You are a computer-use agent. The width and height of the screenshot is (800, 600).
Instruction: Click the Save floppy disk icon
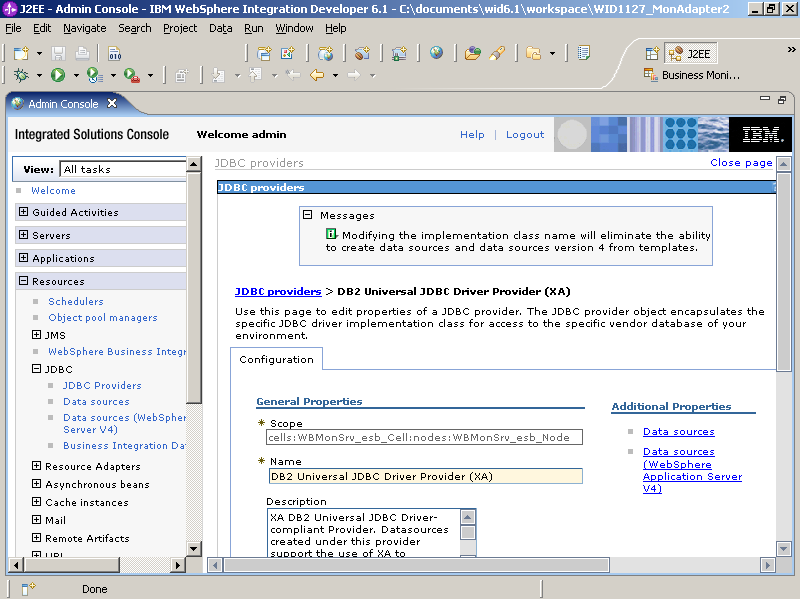click(58, 53)
